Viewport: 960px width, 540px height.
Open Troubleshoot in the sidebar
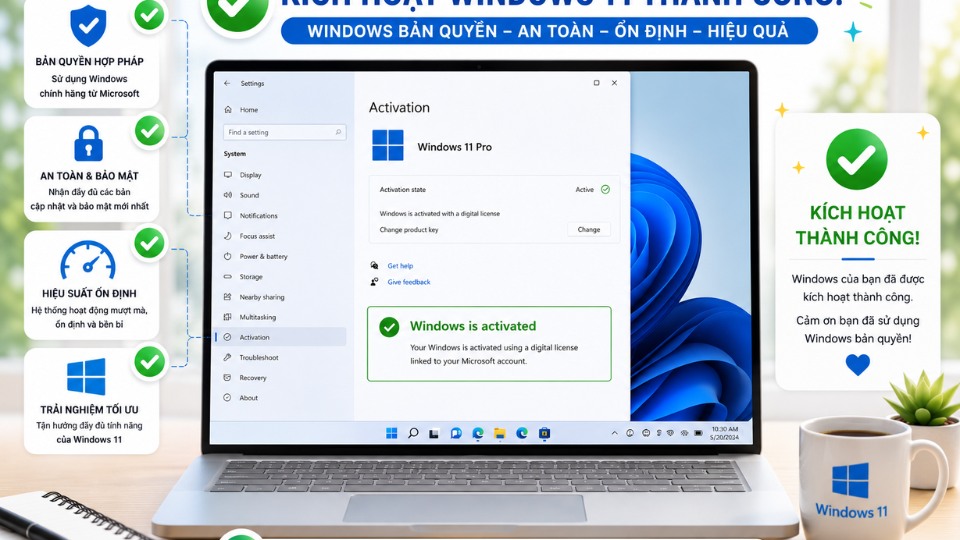[x=259, y=358]
